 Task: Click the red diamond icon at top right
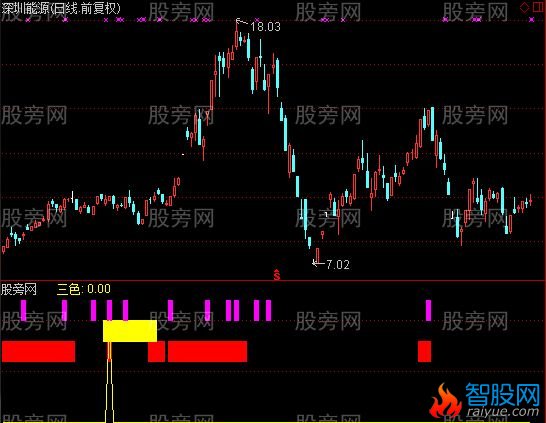[x=524, y=7]
